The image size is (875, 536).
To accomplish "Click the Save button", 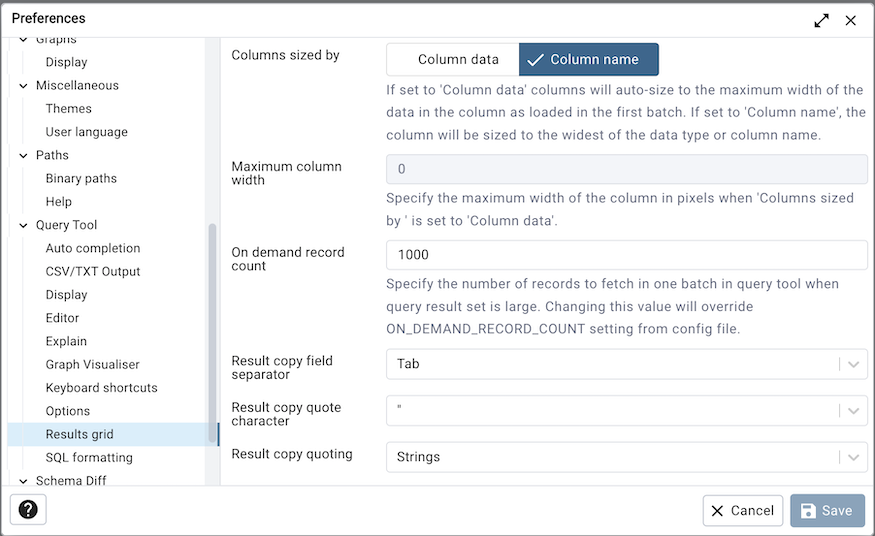I will point(827,510).
